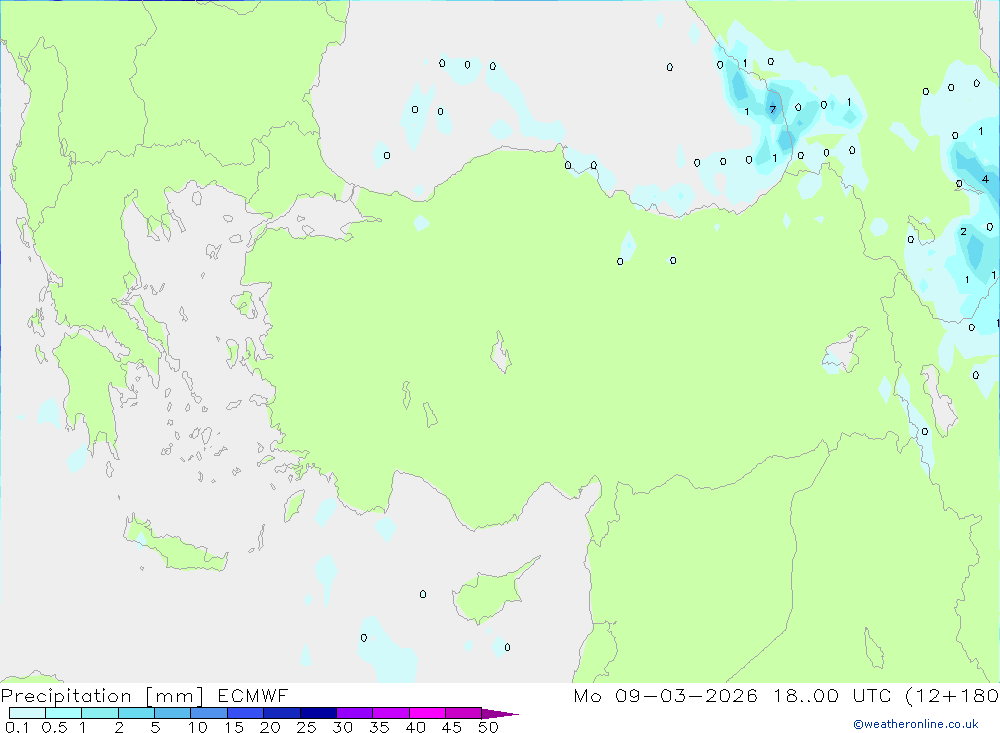Open the weatheronline.co.uk link
The height and width of the screenshot is (733, 1000).
(916, 724)
